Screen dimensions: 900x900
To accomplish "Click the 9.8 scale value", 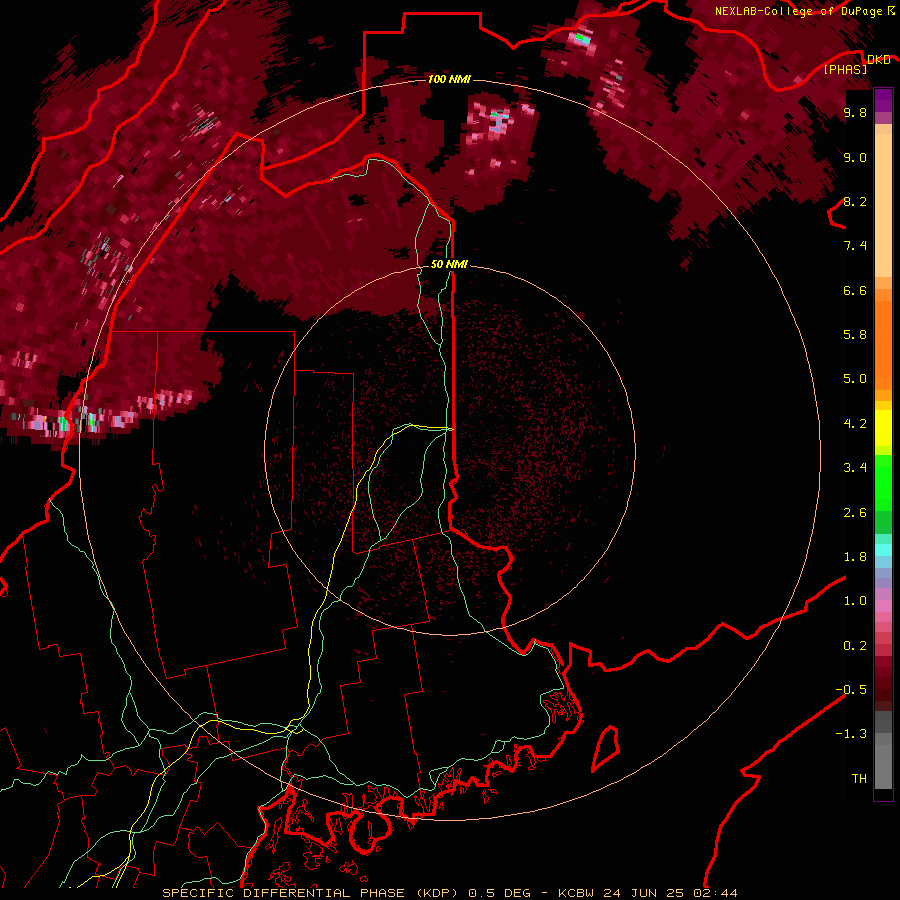I will (x=855, y=112).
